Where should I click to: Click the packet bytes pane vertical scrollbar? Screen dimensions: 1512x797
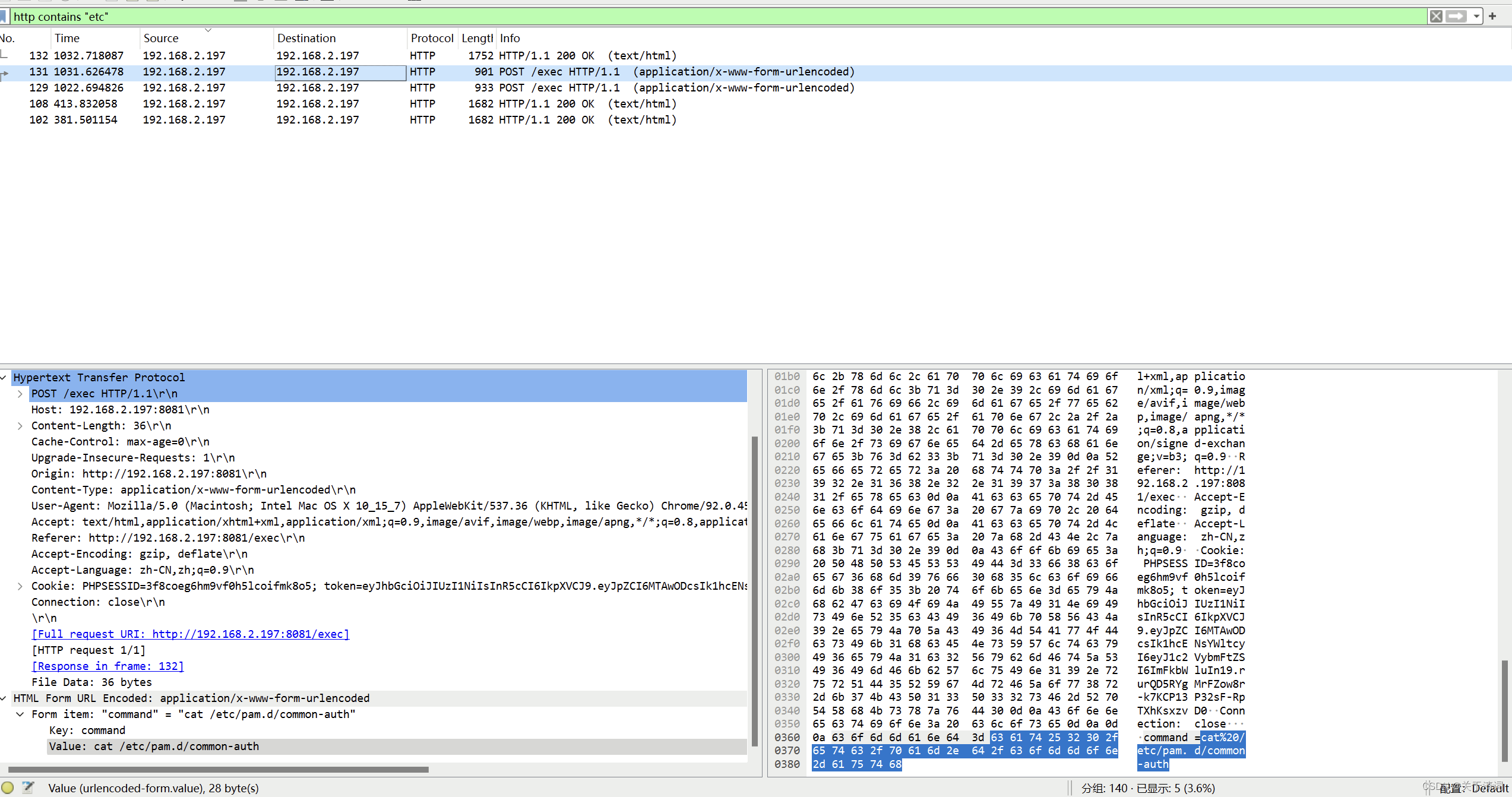coord(1504,710)
